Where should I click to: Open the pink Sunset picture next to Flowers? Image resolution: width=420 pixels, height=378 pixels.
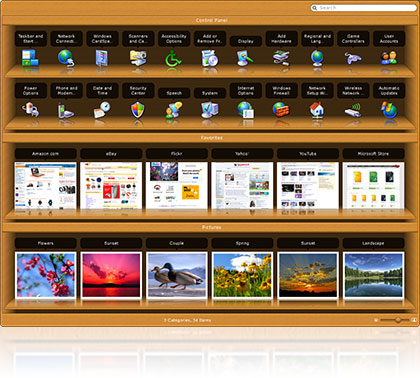tap(111, 275)
